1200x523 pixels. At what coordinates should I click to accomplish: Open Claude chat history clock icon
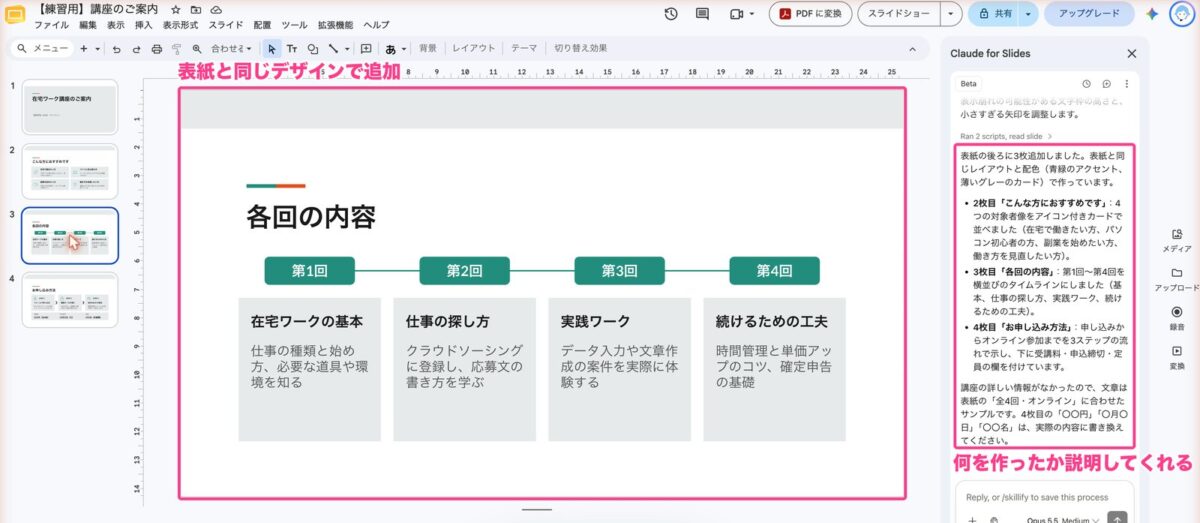click(x=1087, y=84)
